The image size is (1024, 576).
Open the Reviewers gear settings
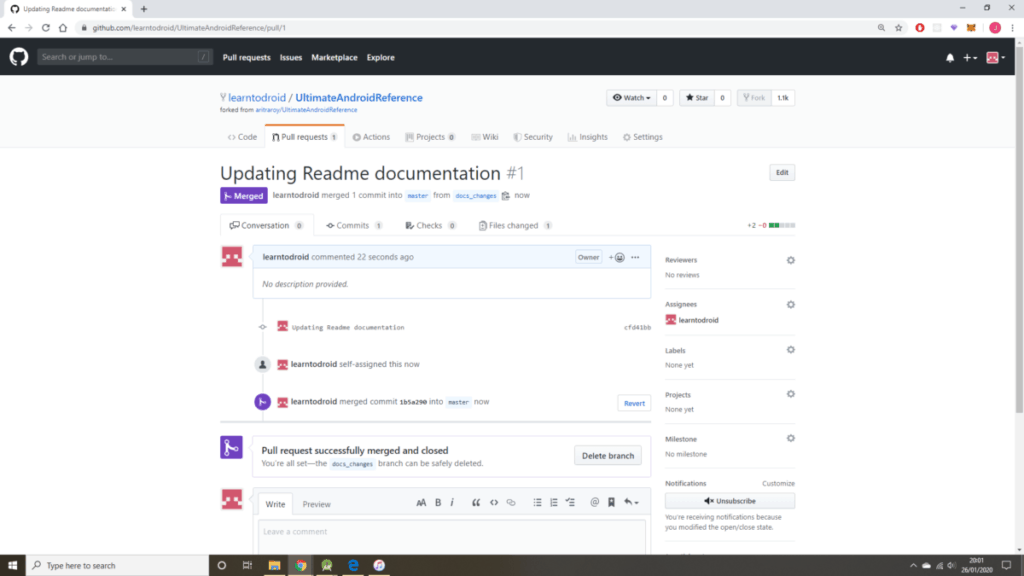[x=790, y=260]
